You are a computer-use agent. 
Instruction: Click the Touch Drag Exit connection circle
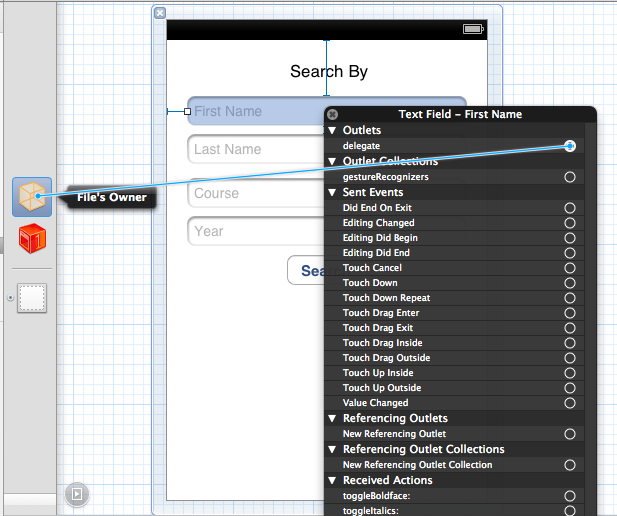pyautogui.click(x=570, y=328)
